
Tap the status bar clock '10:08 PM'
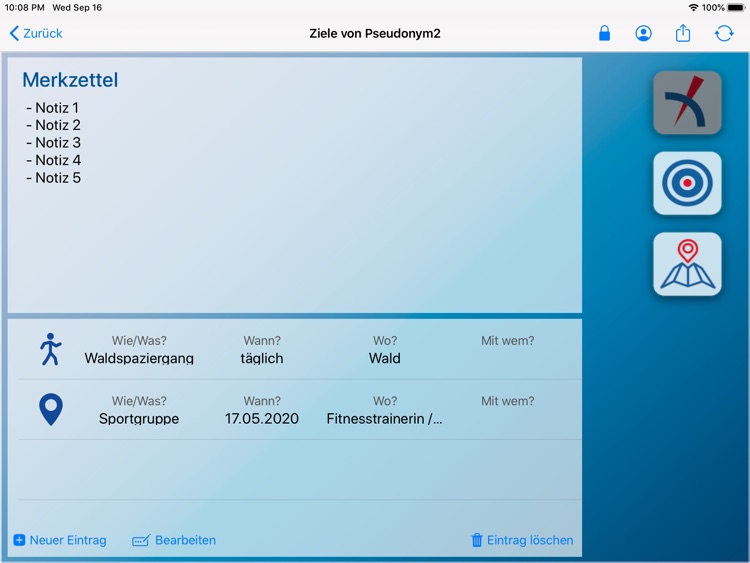[x=24, y=8]
